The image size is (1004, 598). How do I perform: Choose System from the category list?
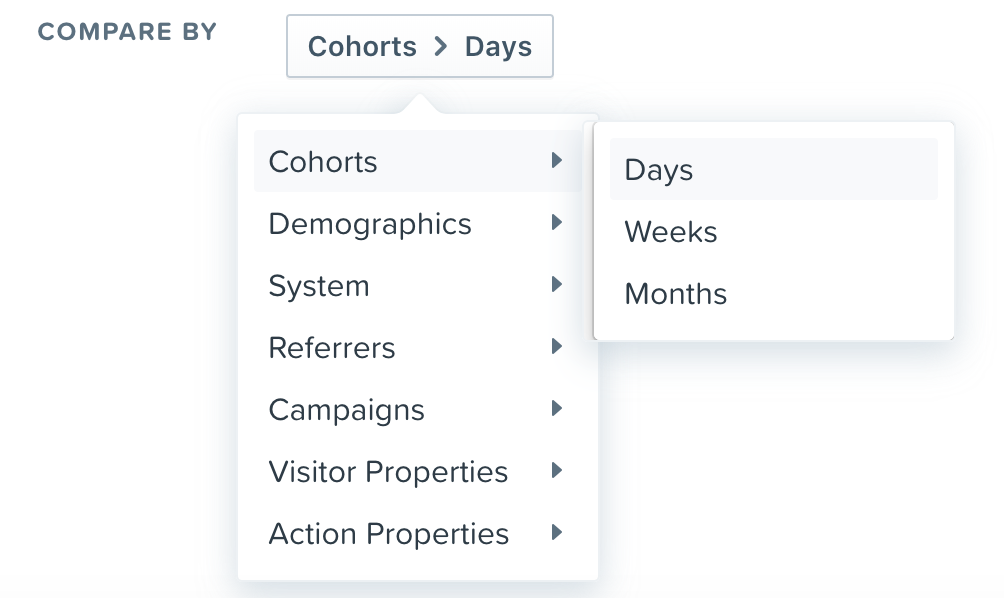pos(319,286)
